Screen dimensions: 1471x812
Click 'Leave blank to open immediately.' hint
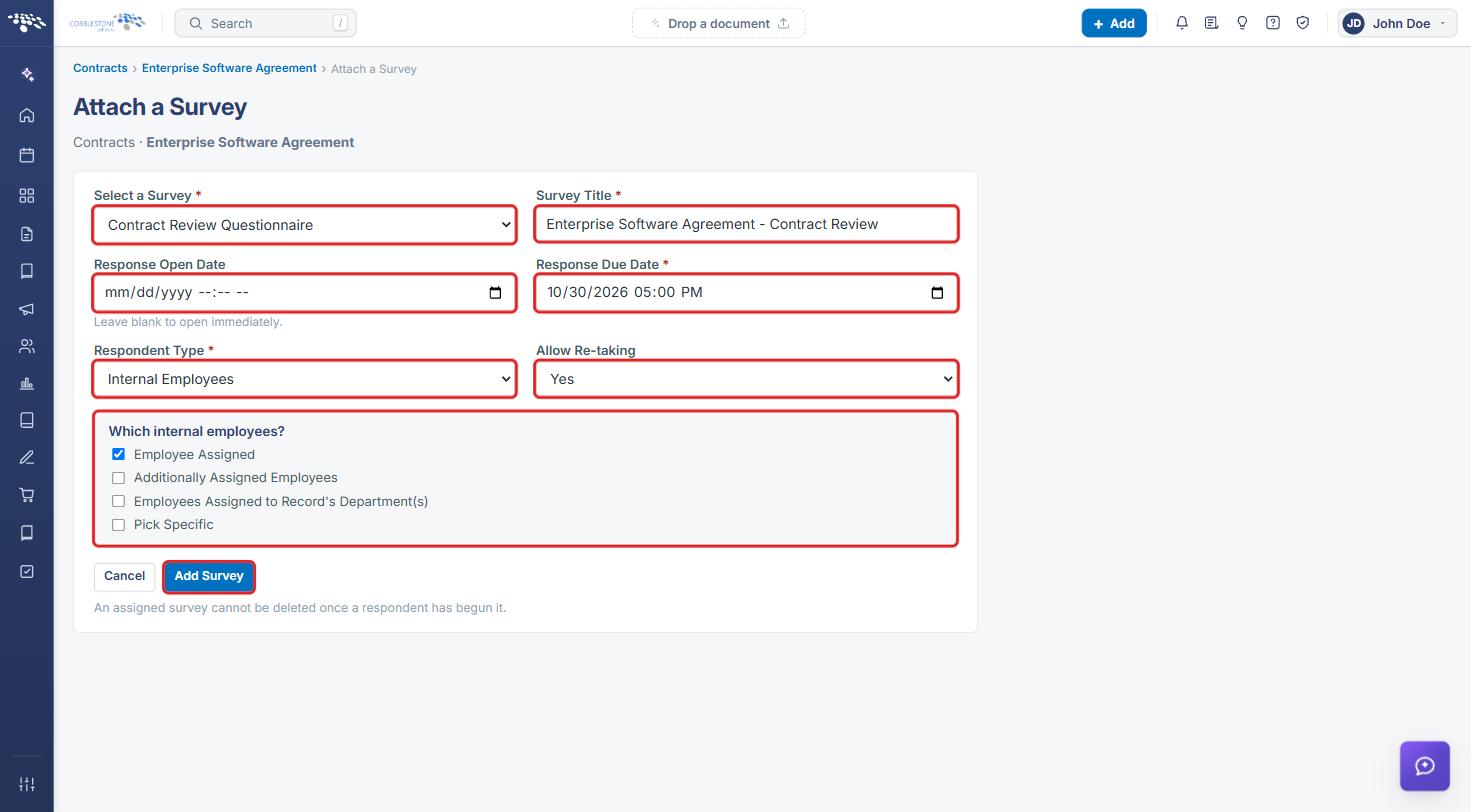point(188,322)
